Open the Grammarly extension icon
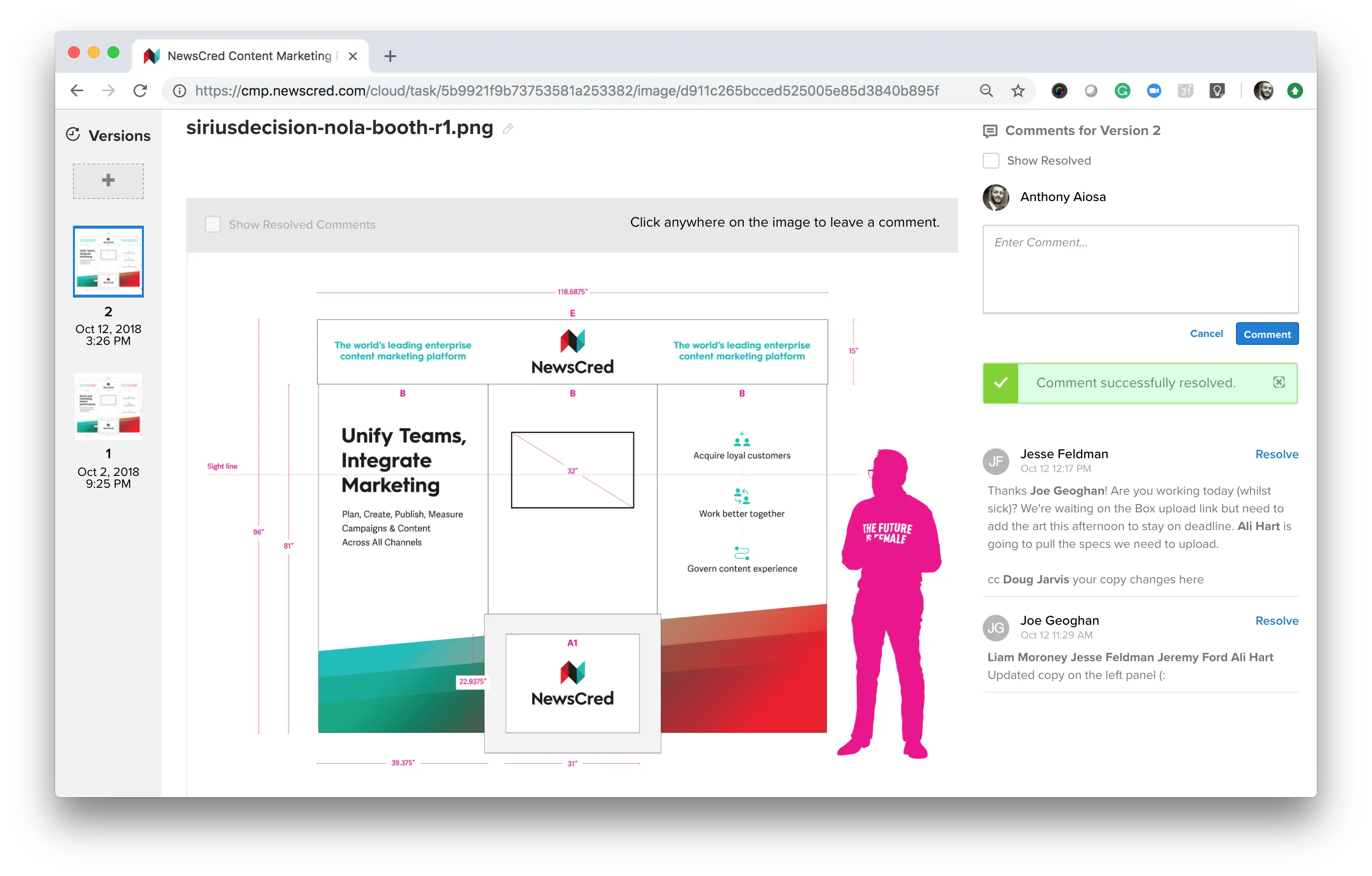Viewport: 1372px width, 876px height. tap(1122, 91)
